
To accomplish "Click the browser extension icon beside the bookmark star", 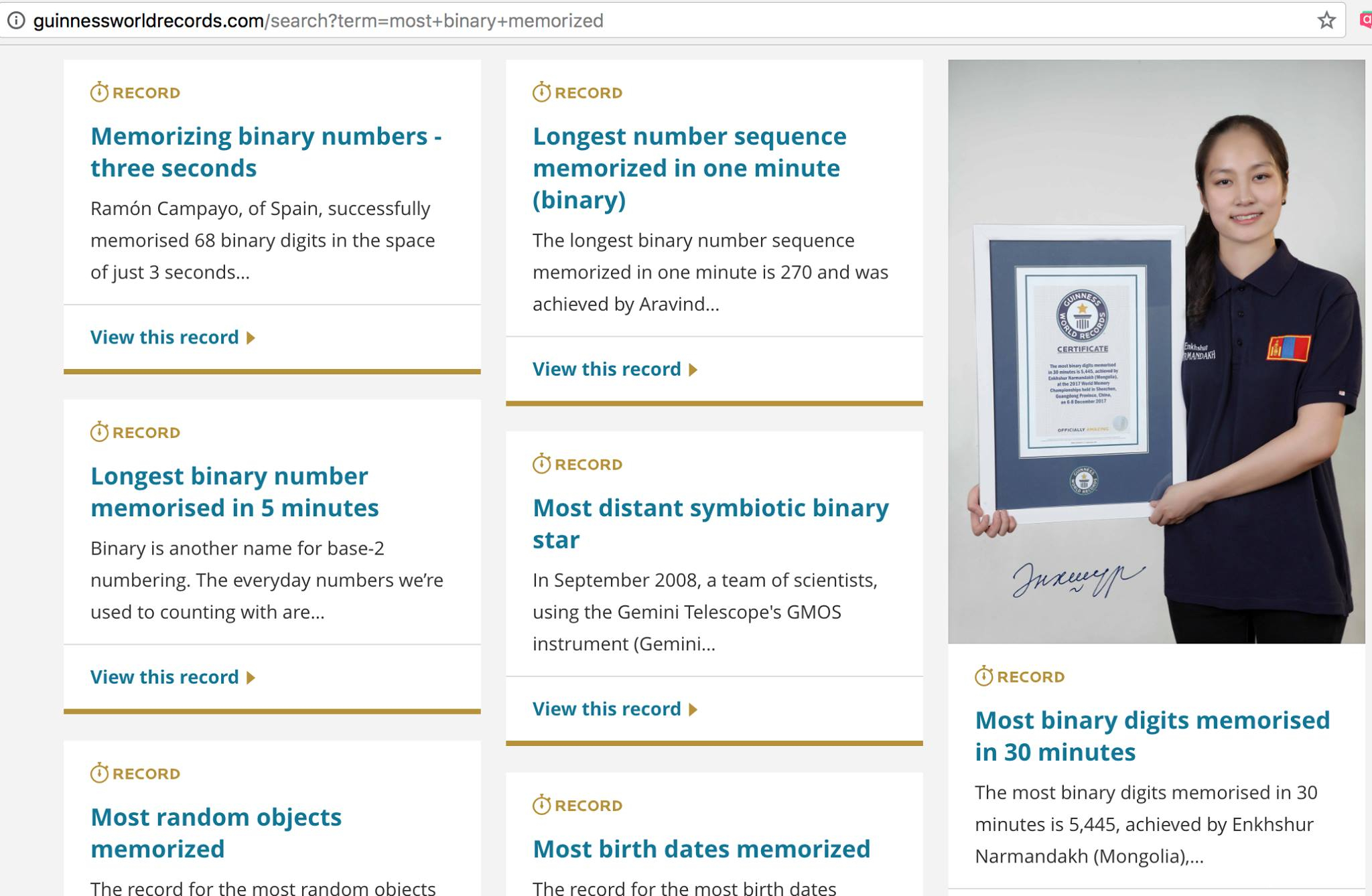I will pyautogui.click(x=1366, y=21).
